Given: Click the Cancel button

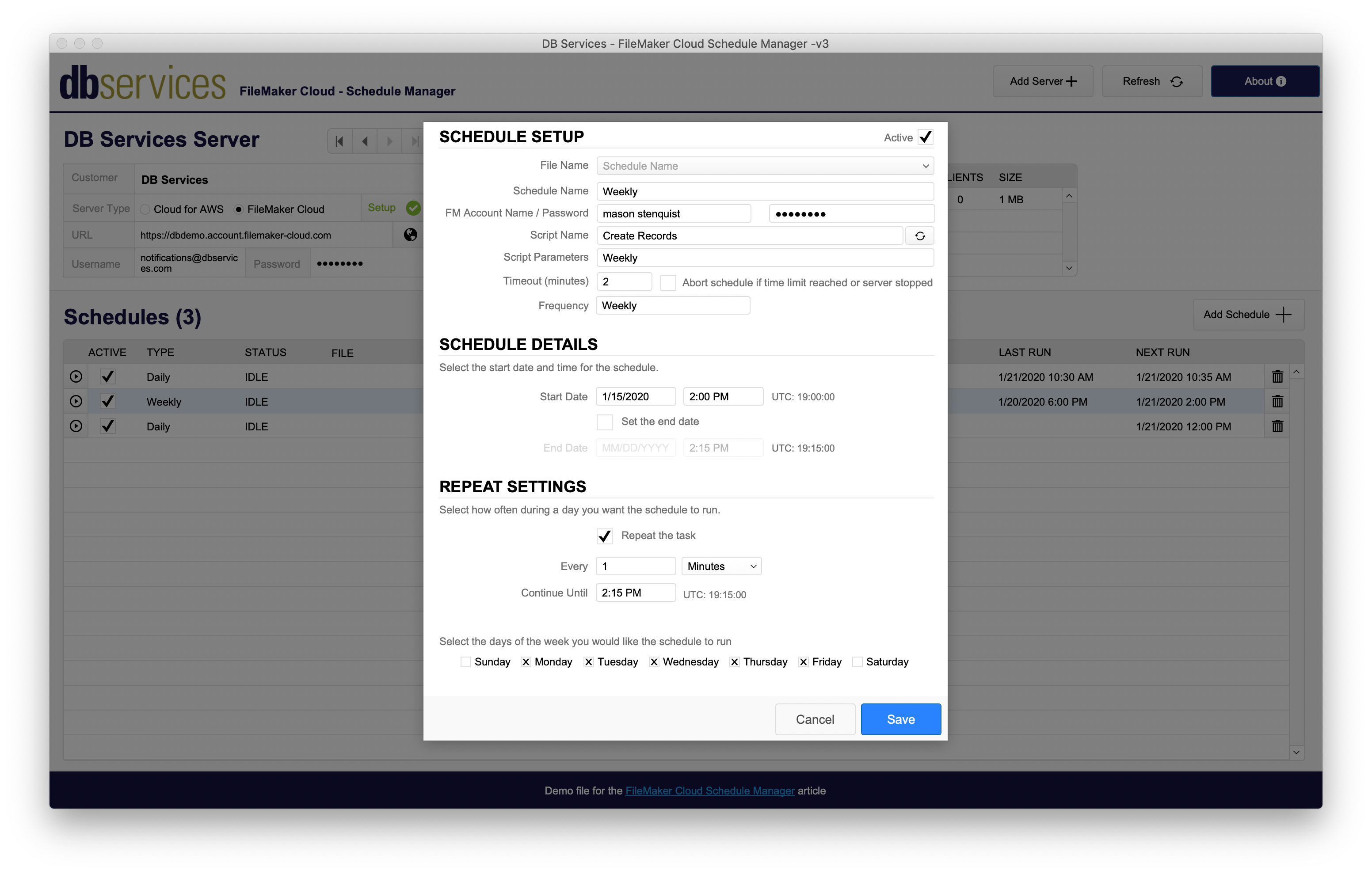Looking at the screenshot, I should 815,720.
